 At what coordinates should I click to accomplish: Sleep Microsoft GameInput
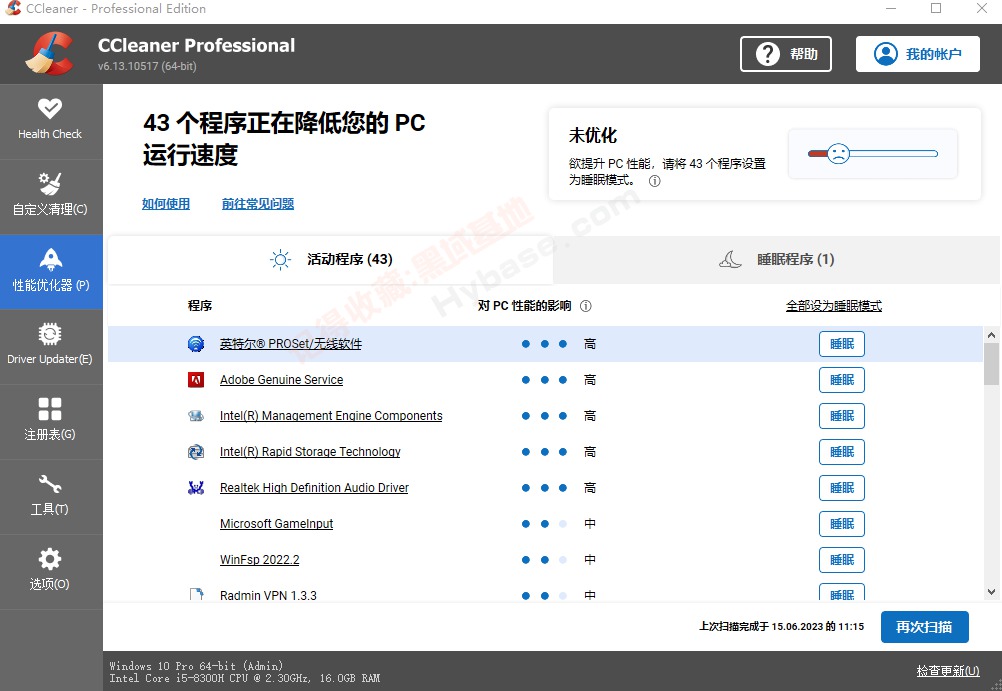842,524
